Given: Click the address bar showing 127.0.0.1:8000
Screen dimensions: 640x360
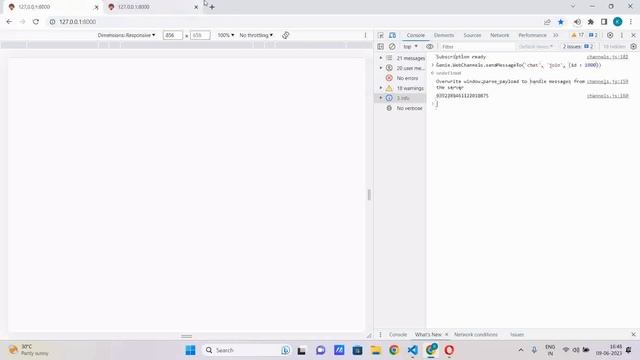Looking at the screenshot, I should click(x=294, y=22).
